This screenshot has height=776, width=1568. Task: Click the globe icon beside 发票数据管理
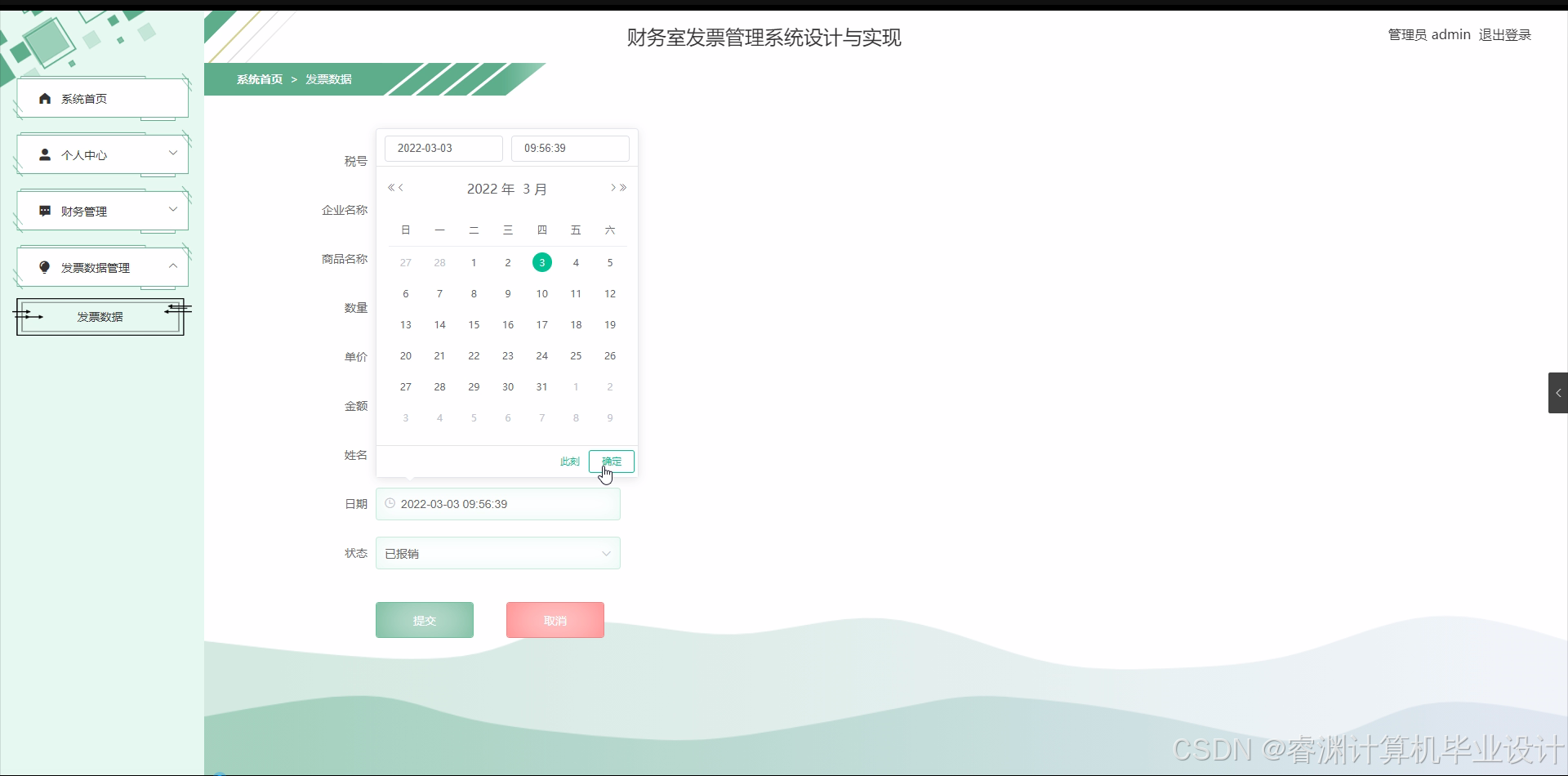click(44, 267)
